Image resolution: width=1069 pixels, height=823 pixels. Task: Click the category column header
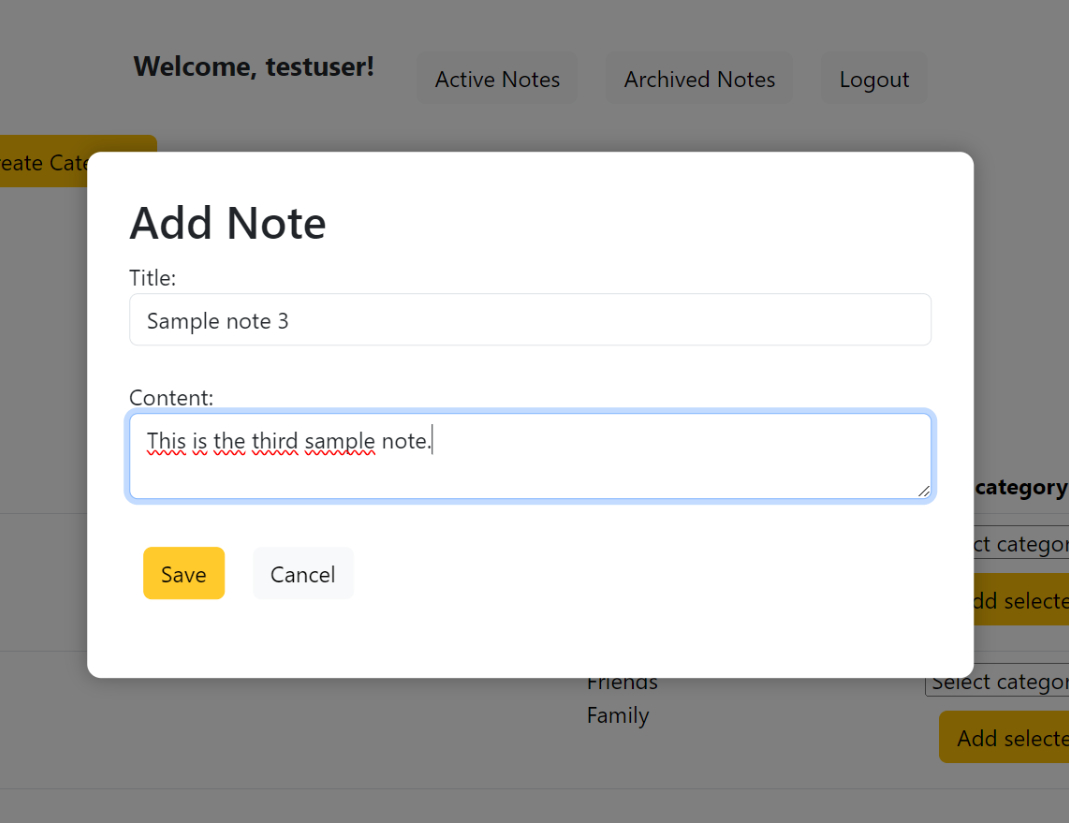(1021, 487)
